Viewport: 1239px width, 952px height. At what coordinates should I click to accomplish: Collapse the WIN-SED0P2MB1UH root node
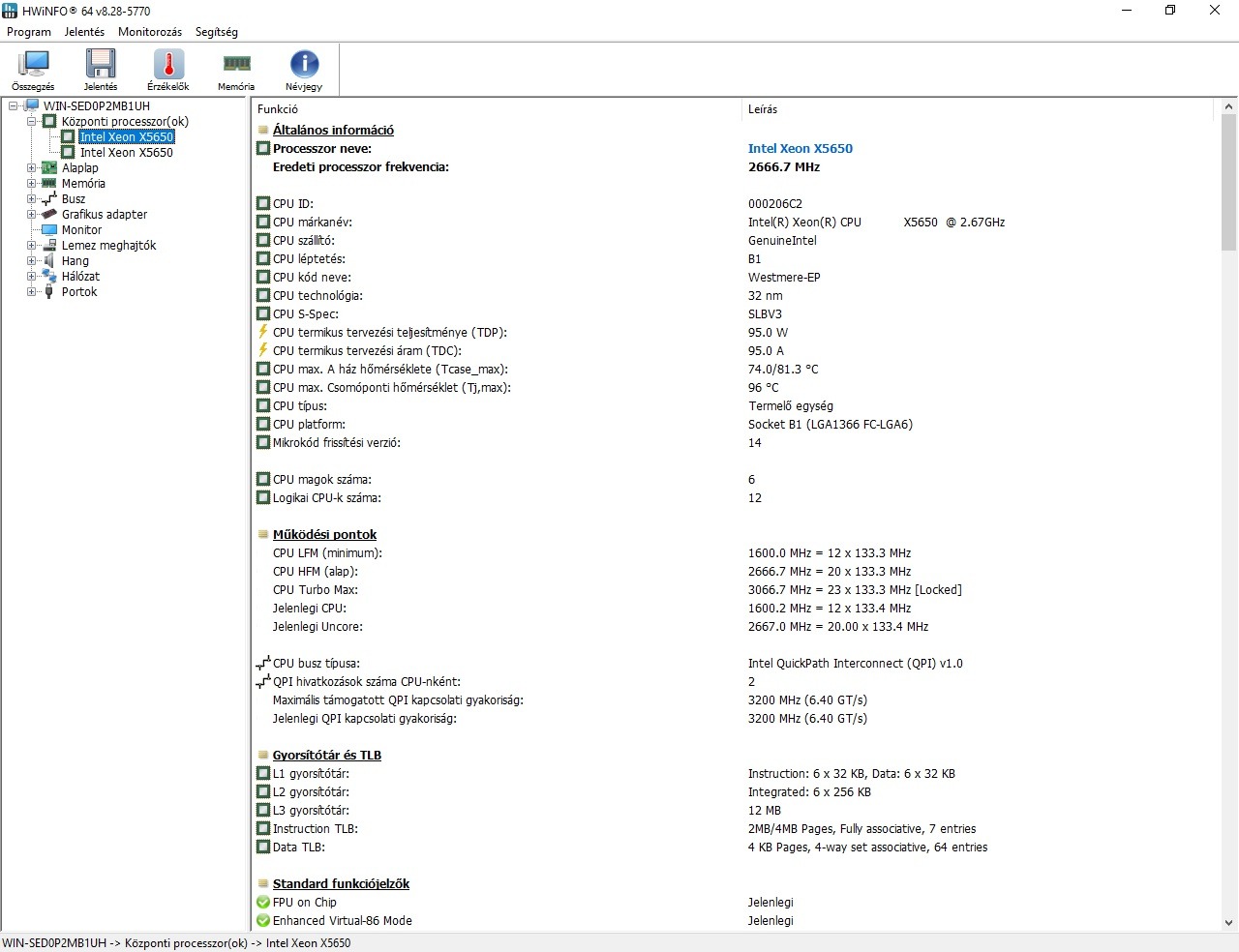click(x=13, y=105)
